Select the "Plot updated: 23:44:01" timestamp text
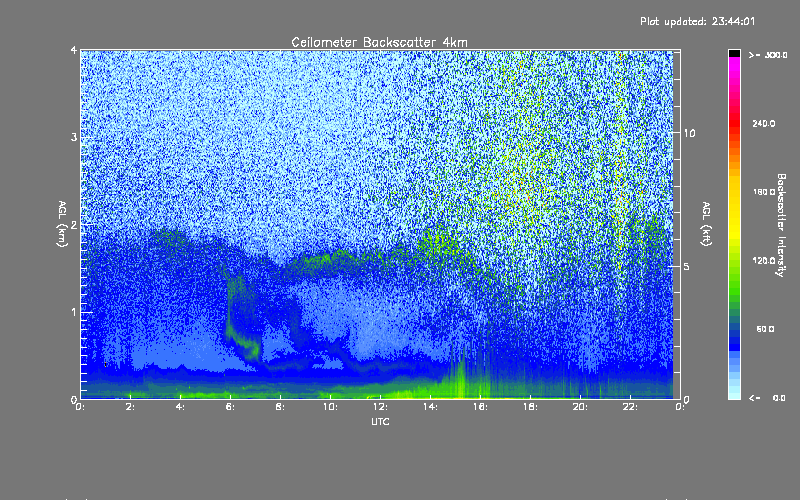This screenshot has height=500, width=800. [x=697, y=21]
